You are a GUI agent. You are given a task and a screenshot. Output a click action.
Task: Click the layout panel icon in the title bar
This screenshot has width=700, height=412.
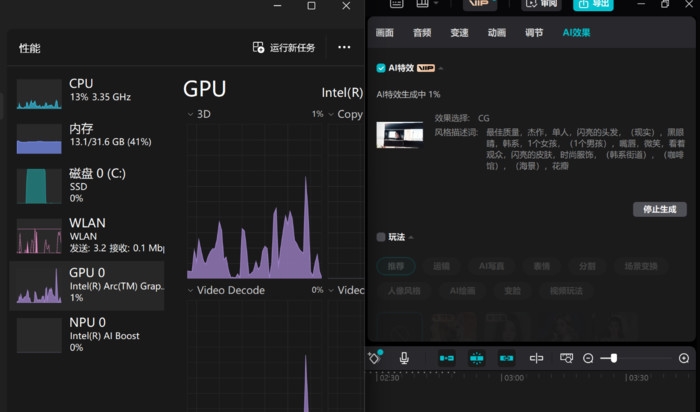point(422,4)
